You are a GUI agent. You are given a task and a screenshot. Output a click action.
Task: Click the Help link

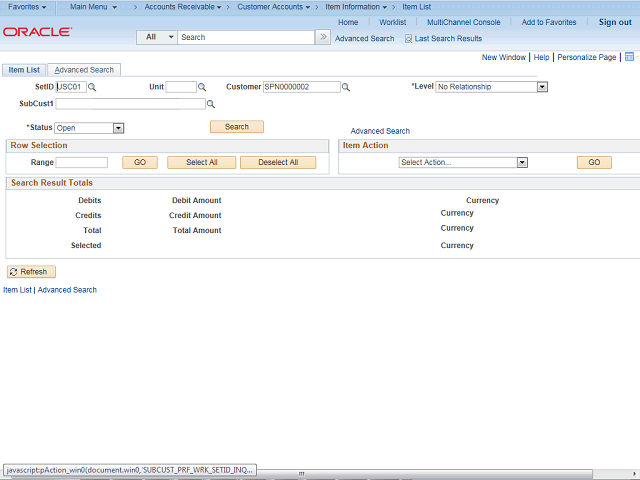tap(541, 57)
